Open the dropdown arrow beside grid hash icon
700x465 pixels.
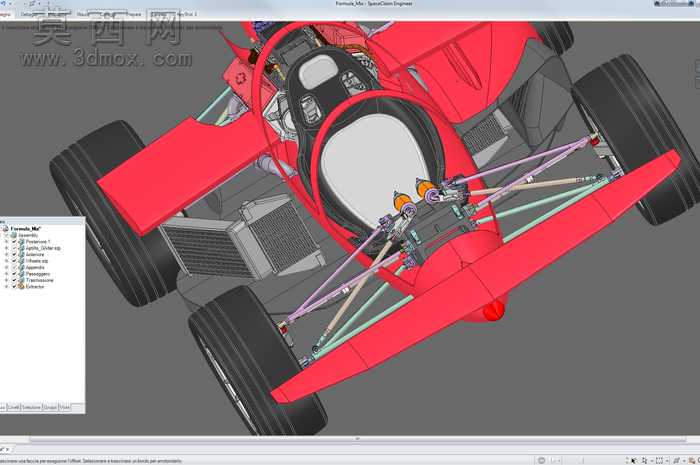coord(684,461)
